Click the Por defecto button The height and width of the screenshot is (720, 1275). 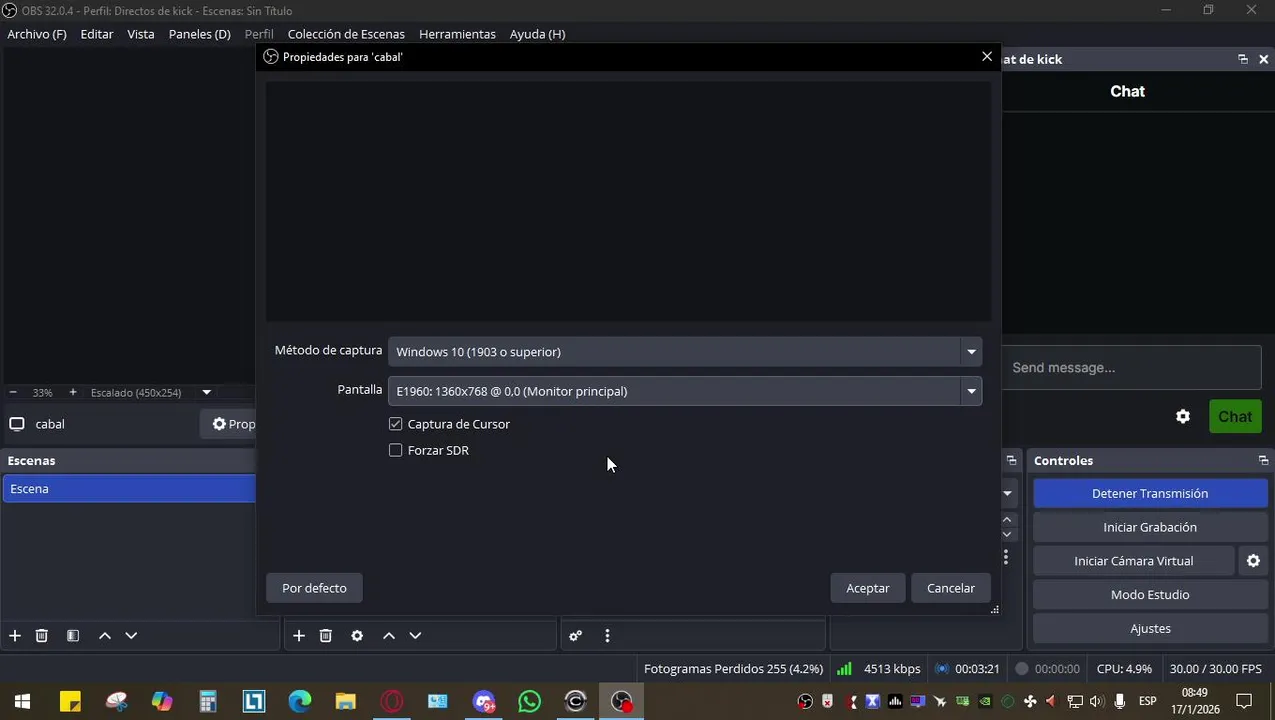(x=314, y=588)
